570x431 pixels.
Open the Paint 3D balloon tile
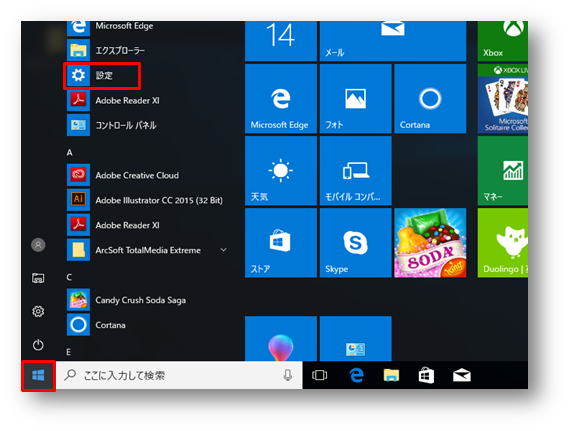click(281, 339)
